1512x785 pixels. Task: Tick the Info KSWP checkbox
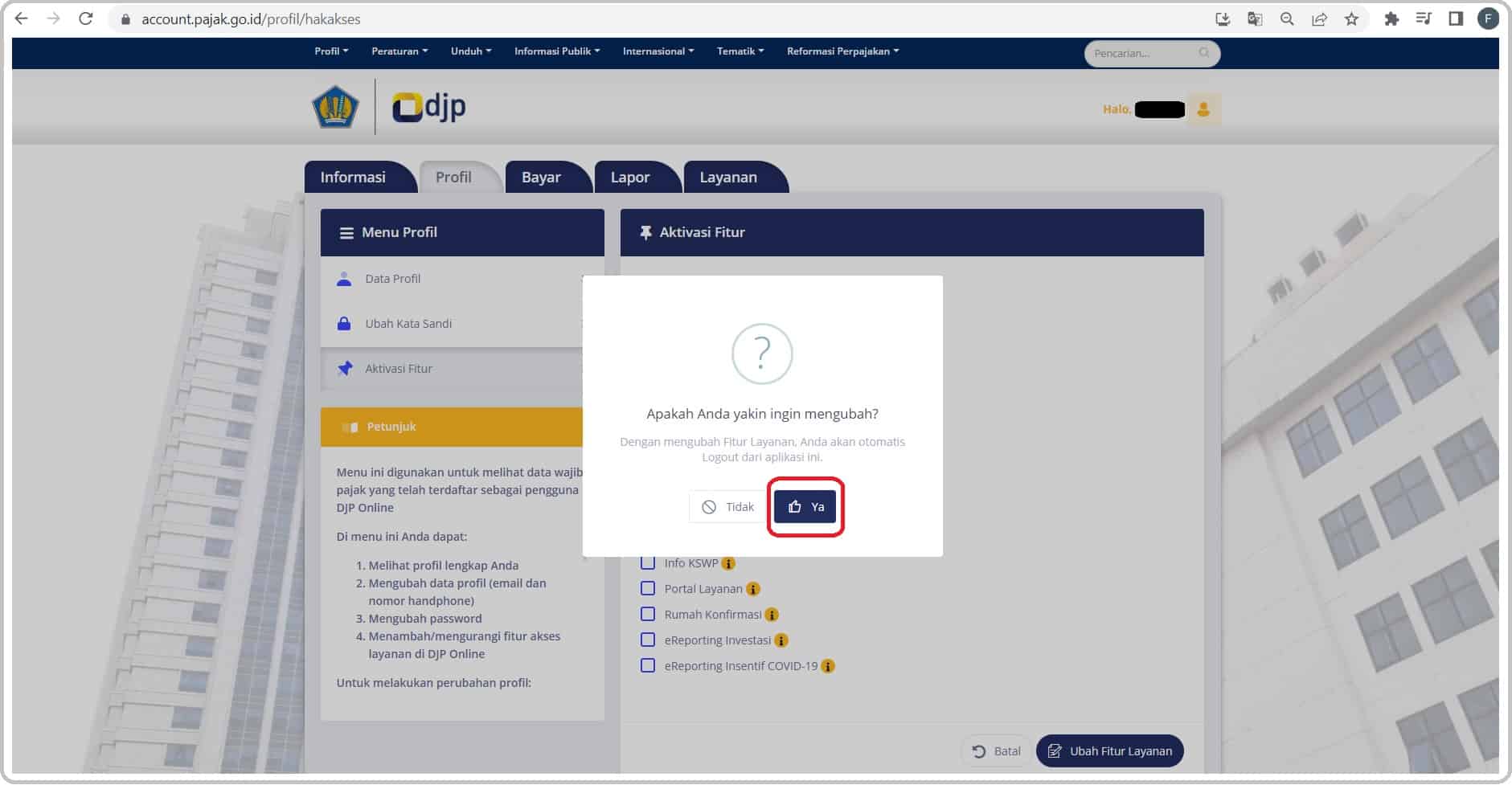[x=648, y=562]
